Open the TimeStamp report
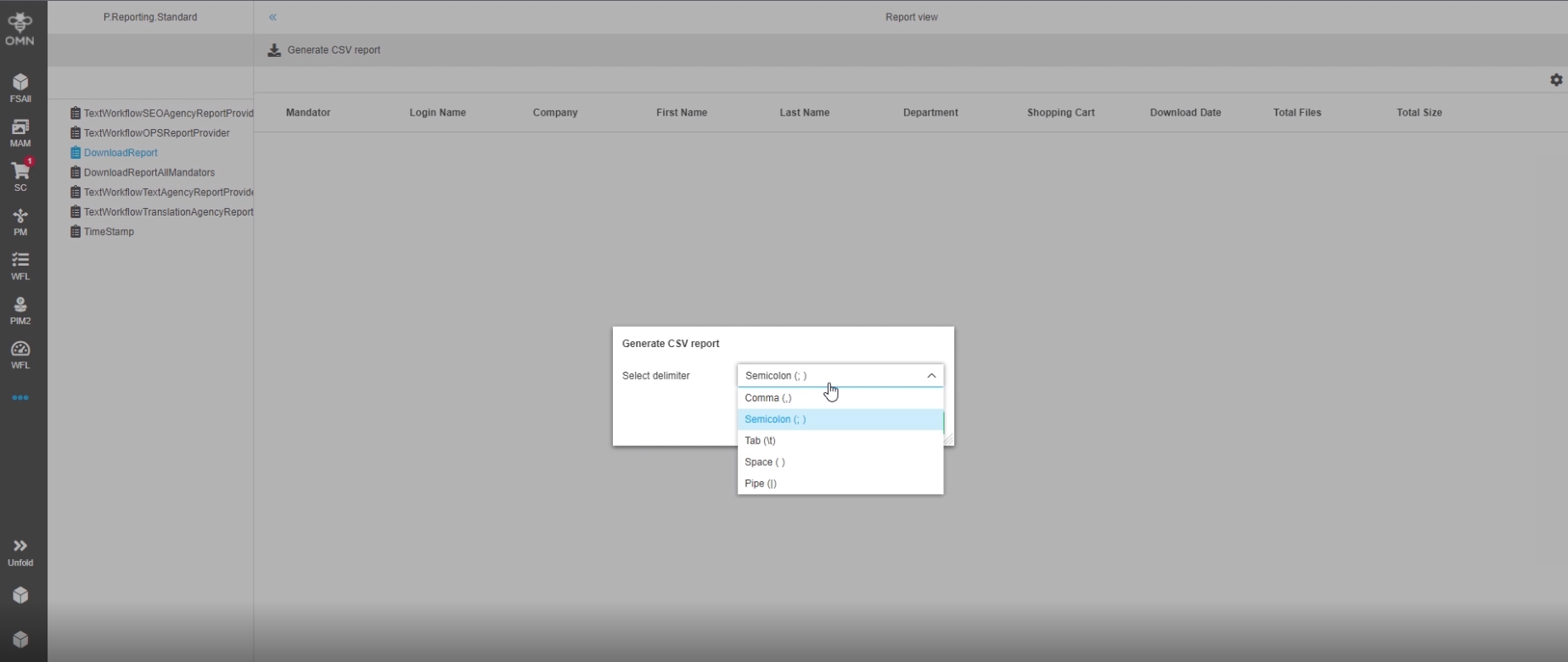This screenshot has height=662, width=1568. 109,232
